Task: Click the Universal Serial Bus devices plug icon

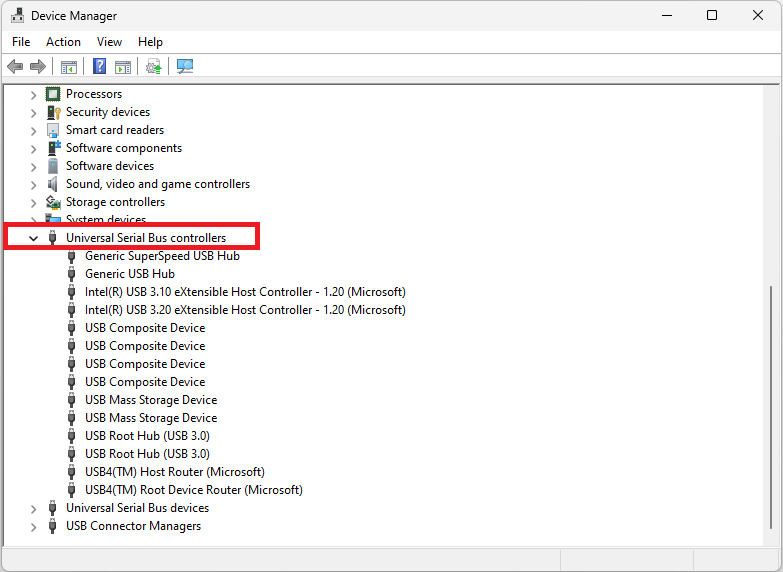Action: point(52,508)
